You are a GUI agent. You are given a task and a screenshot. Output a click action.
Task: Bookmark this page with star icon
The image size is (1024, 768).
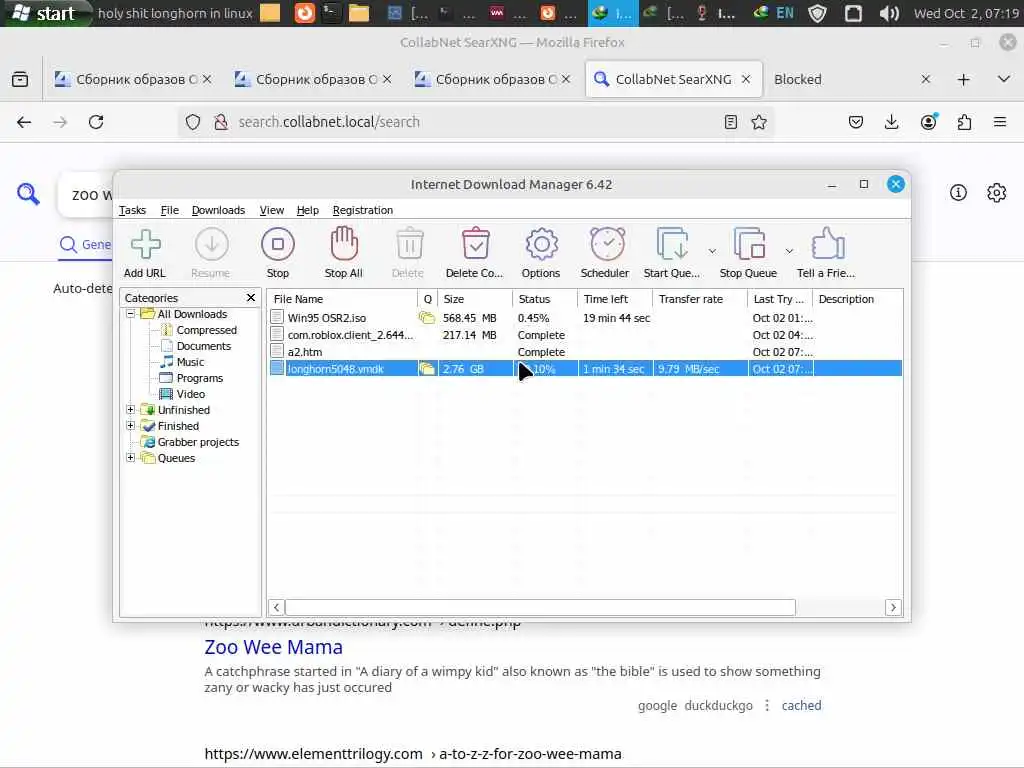click(x=759, y=122)
